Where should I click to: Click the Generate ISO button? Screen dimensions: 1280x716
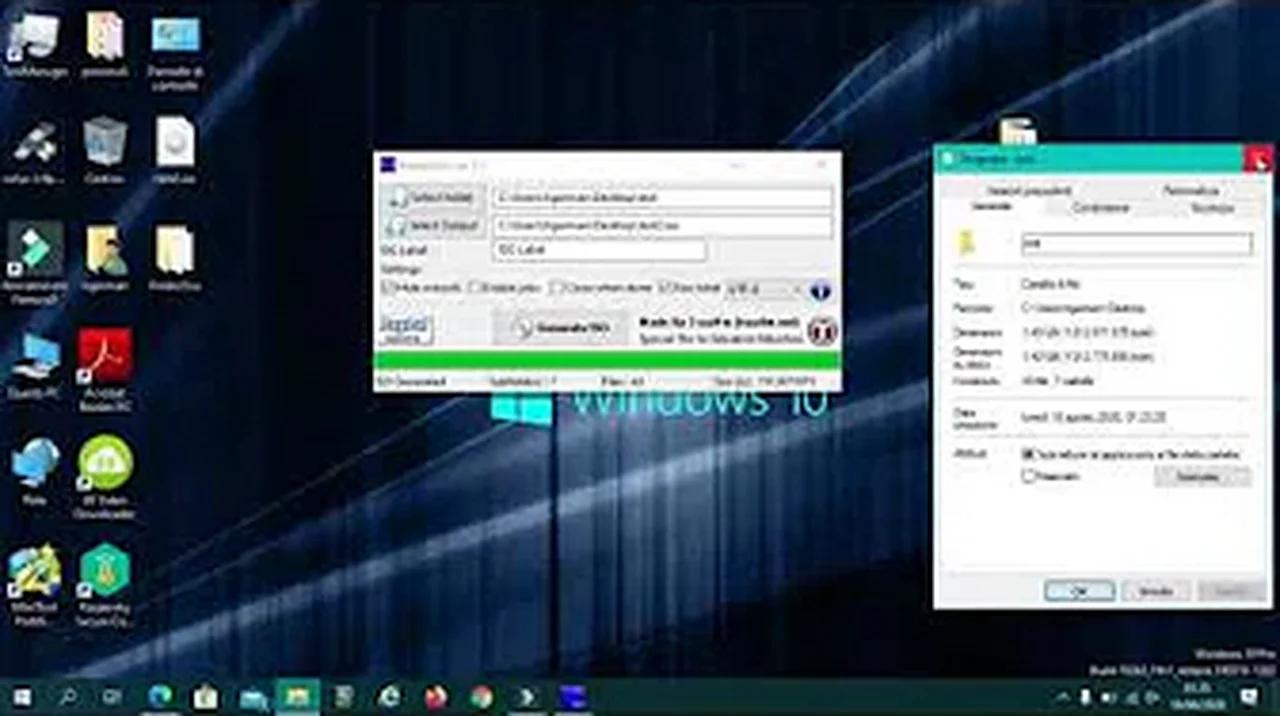tap(560, 328)
